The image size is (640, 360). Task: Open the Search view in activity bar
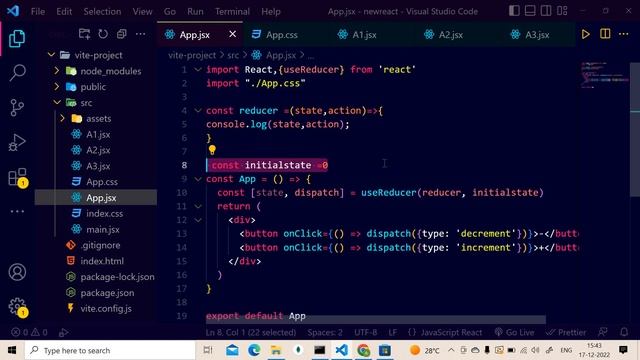click(17, 73)
